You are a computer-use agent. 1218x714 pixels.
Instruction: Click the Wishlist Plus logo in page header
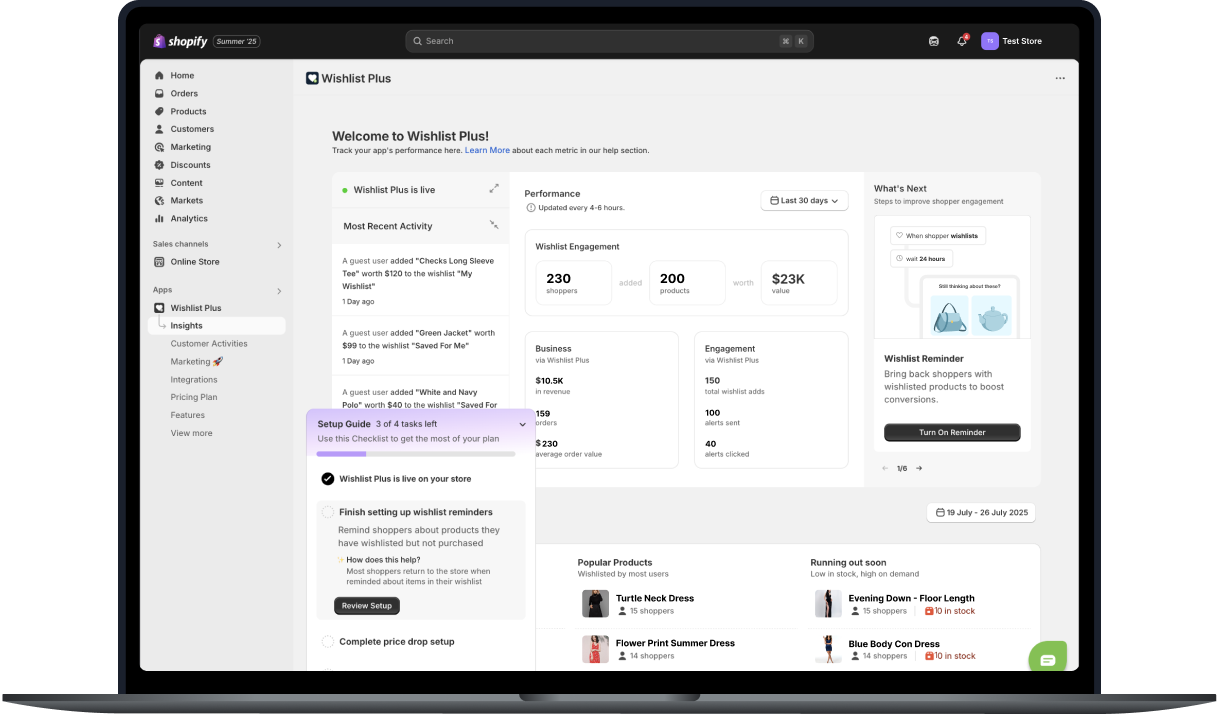pos(312,78)
